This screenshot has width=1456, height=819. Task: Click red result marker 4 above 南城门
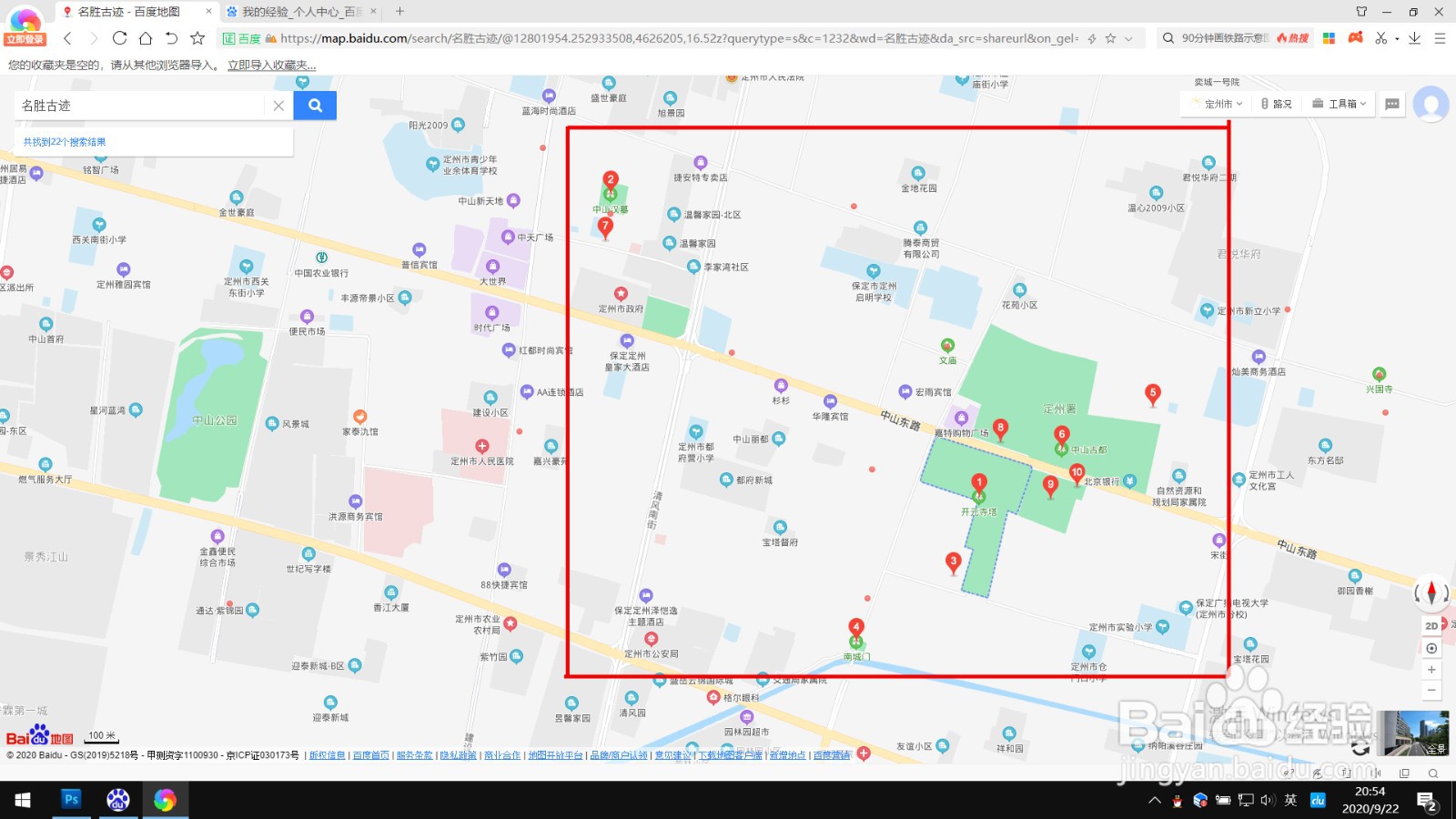[855, 627]
